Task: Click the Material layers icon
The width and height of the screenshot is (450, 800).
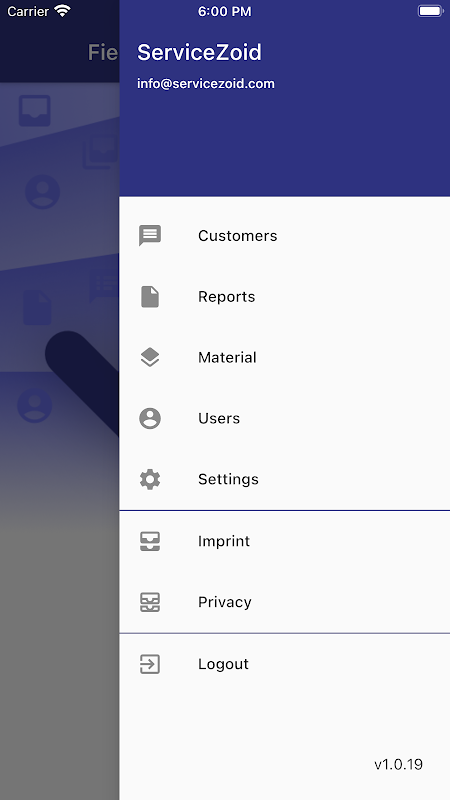Action: pos(150,358)
